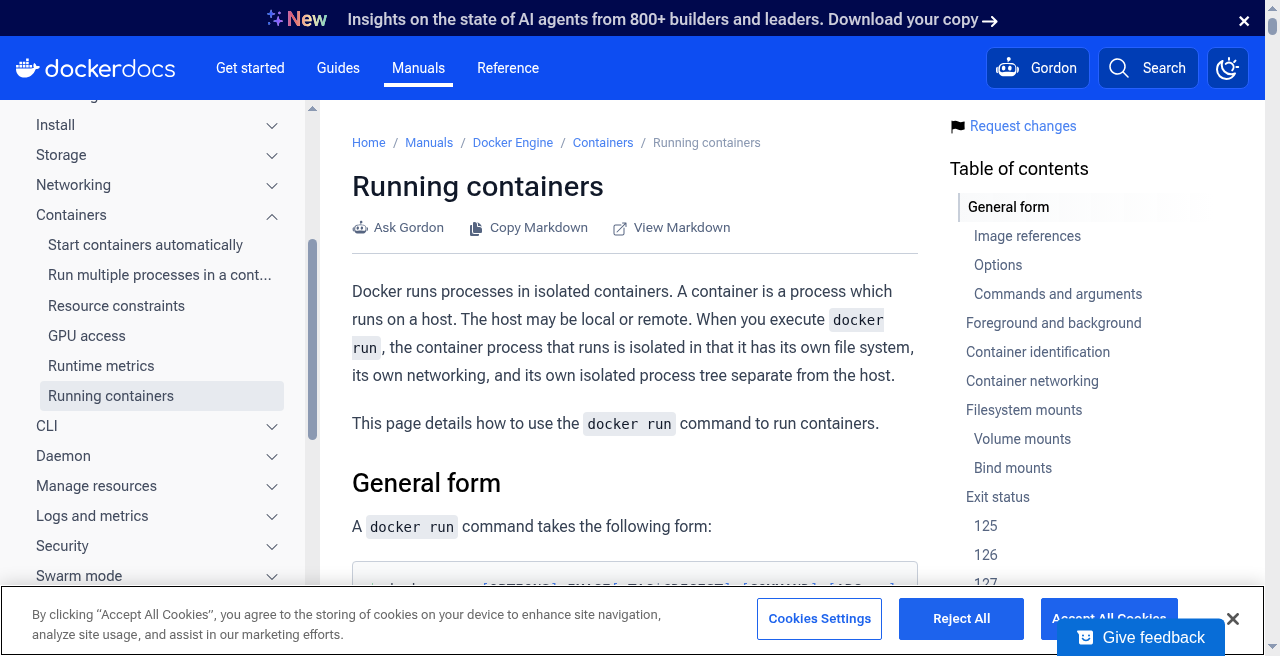Screen dimensions: 1280x656
Task: Collapse the Containers sidebar section
Action: [272, 216]
